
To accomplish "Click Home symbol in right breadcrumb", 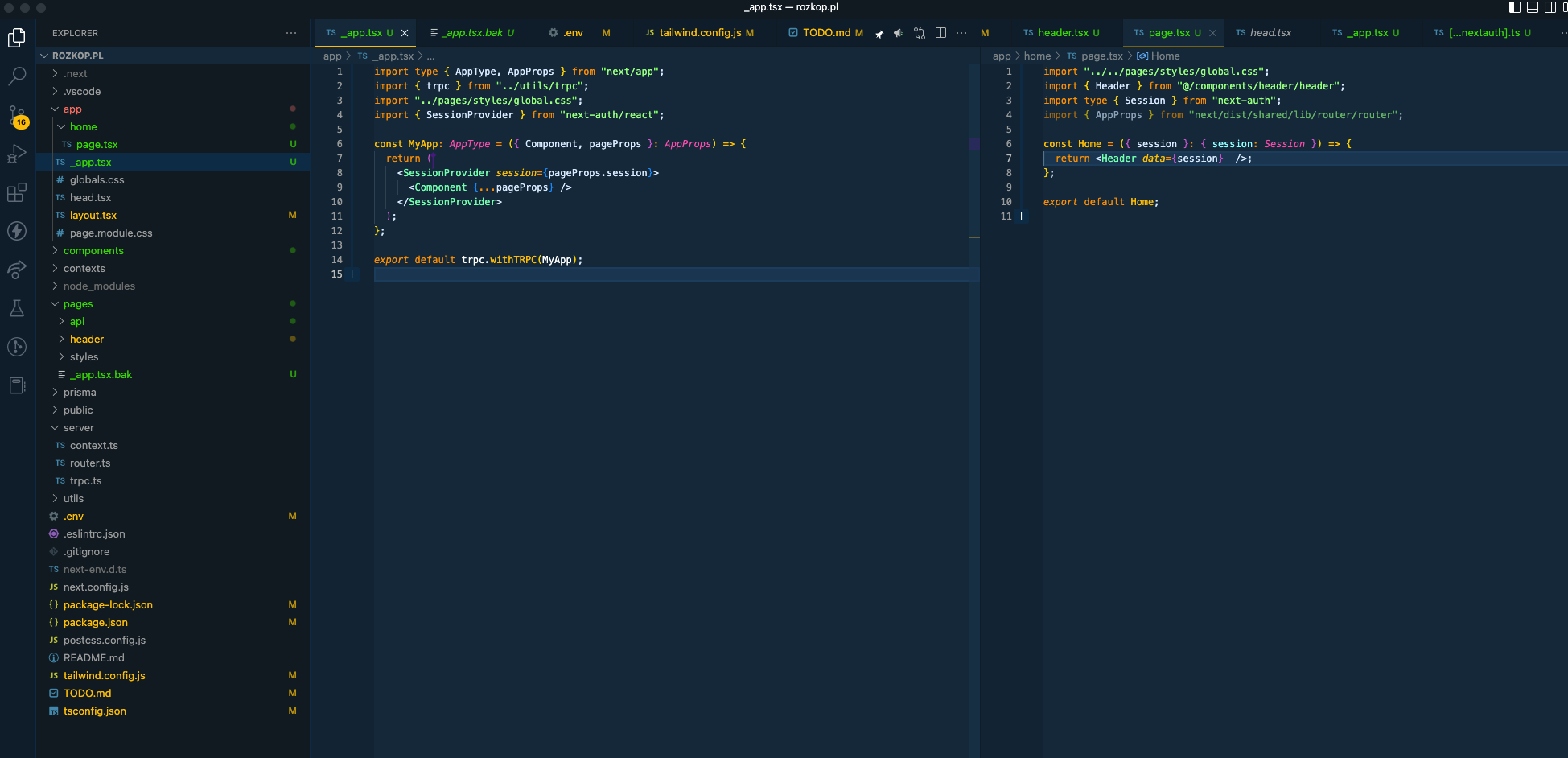I will pyautogui.click(x=1165, y=56).
